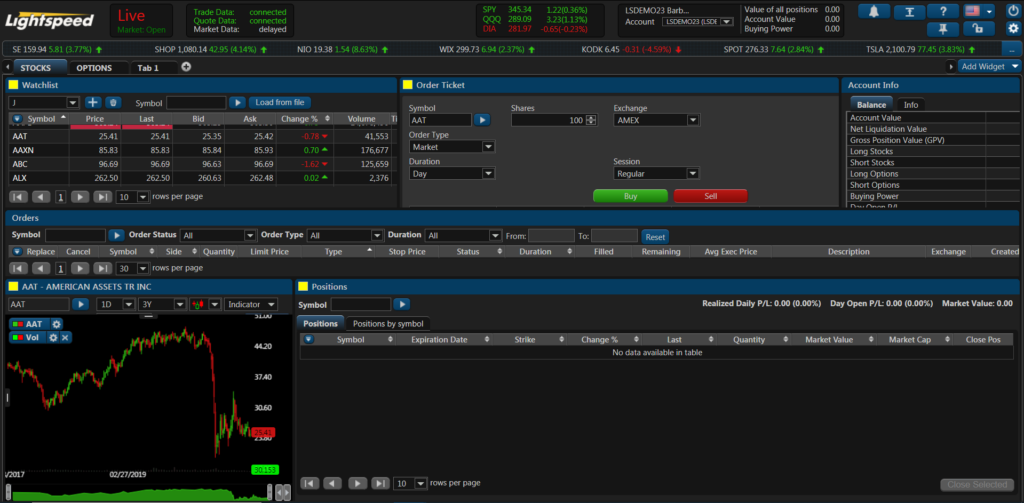Go to previous page in Orders pager
Screen dimensions: 1024x503
41,268
